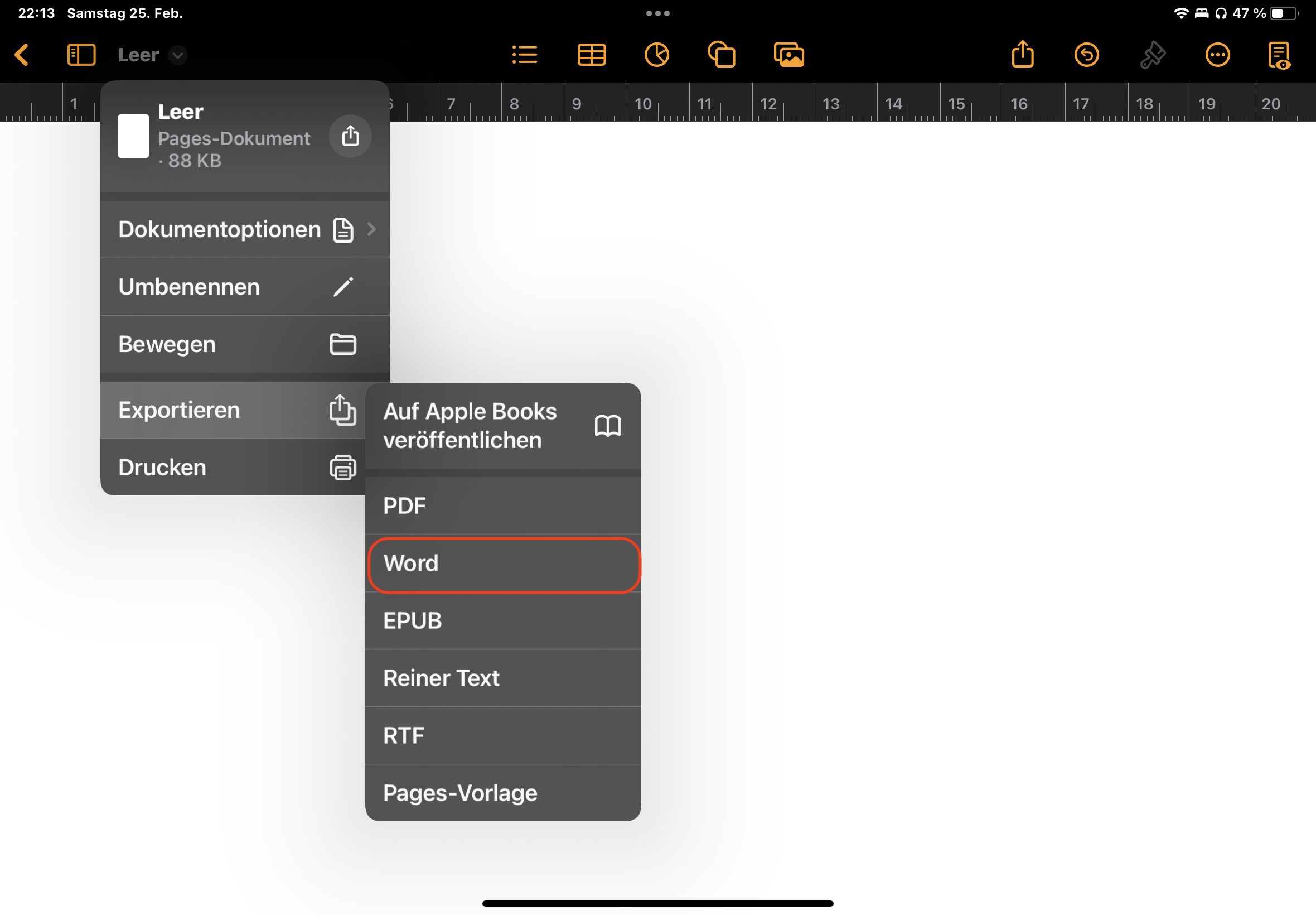The height and width of the screenshot is (915, 1316).
Task: Toggle the document view options icon
Action: pyautogui.click(x=1279, y=55)
